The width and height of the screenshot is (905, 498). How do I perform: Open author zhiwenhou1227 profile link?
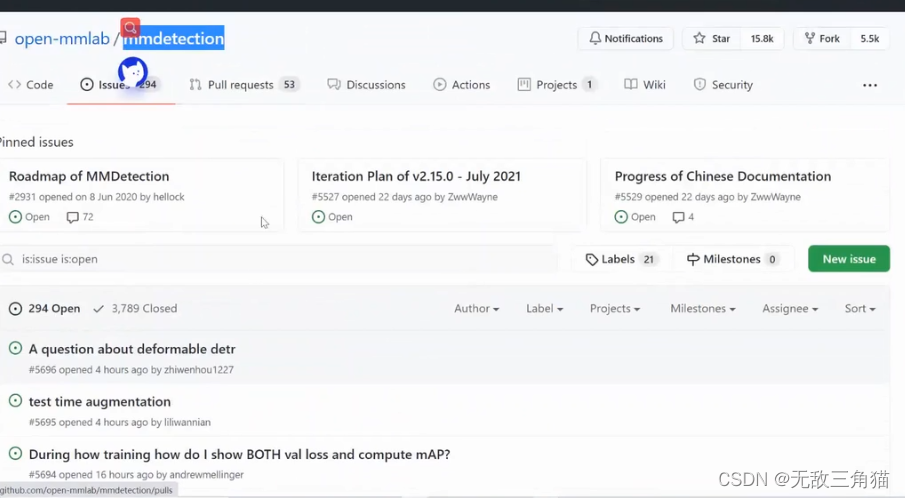click(199, 370)
